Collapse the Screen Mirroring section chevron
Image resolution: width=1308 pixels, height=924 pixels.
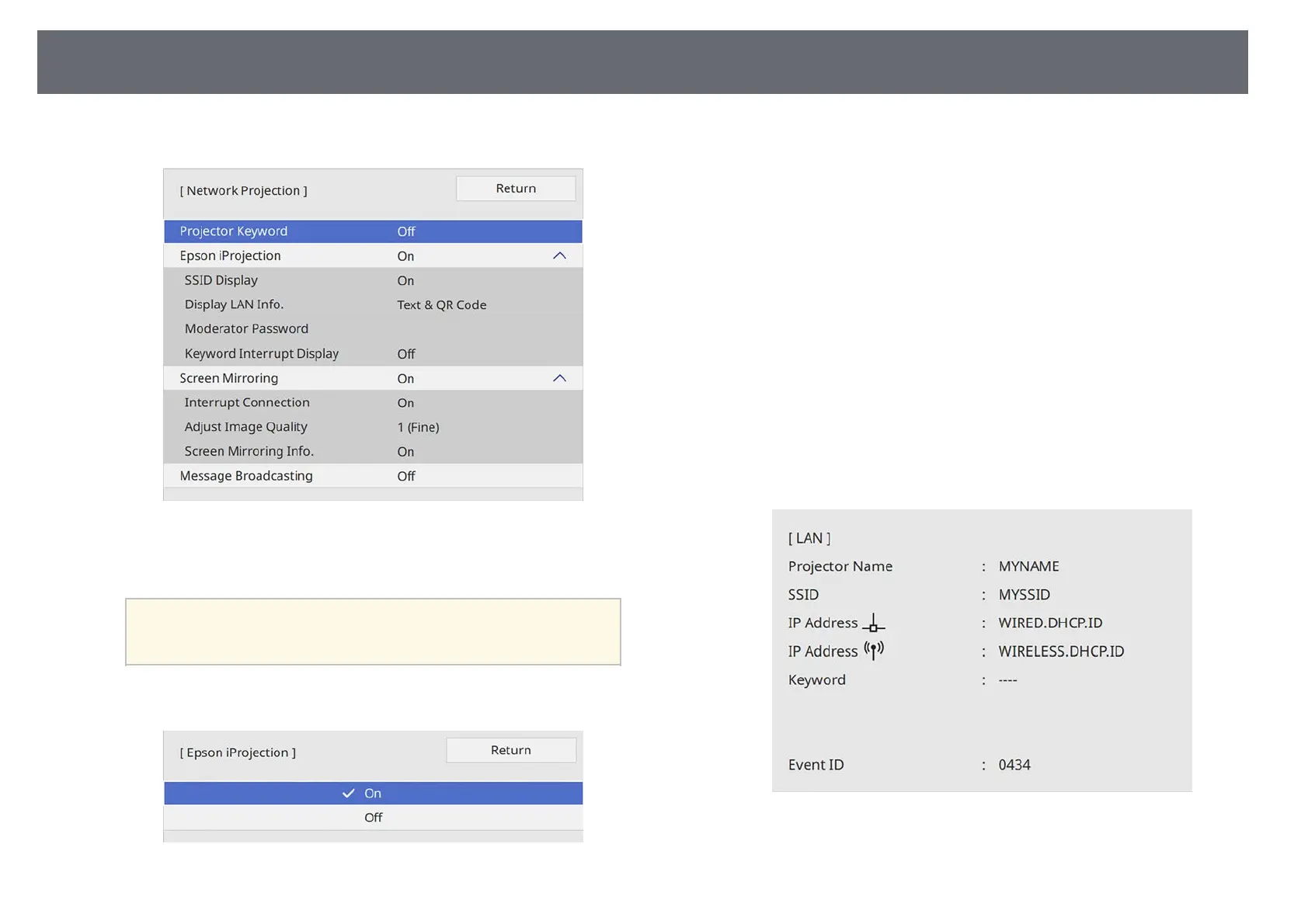[x=559, y=378]
